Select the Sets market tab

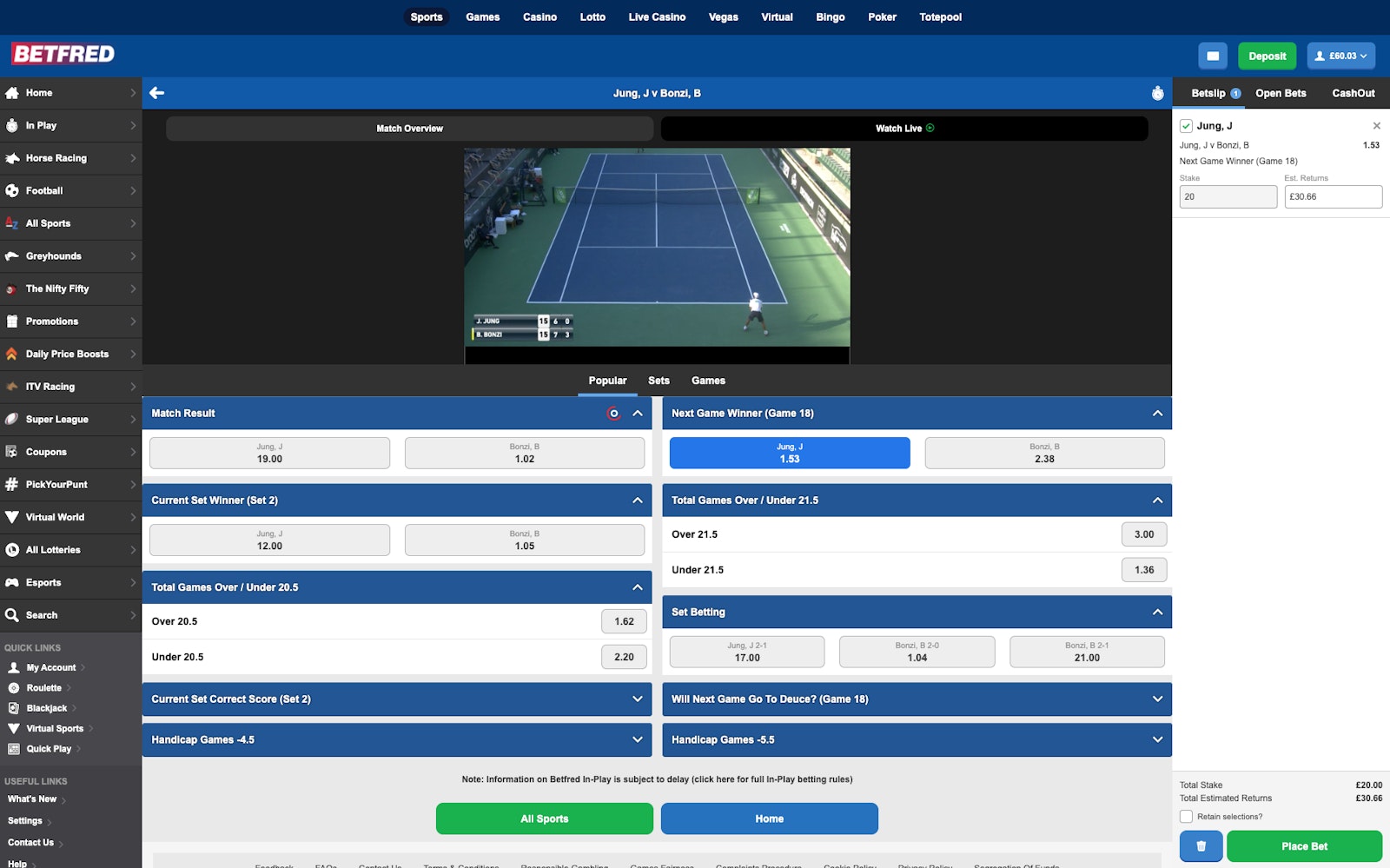659,381
